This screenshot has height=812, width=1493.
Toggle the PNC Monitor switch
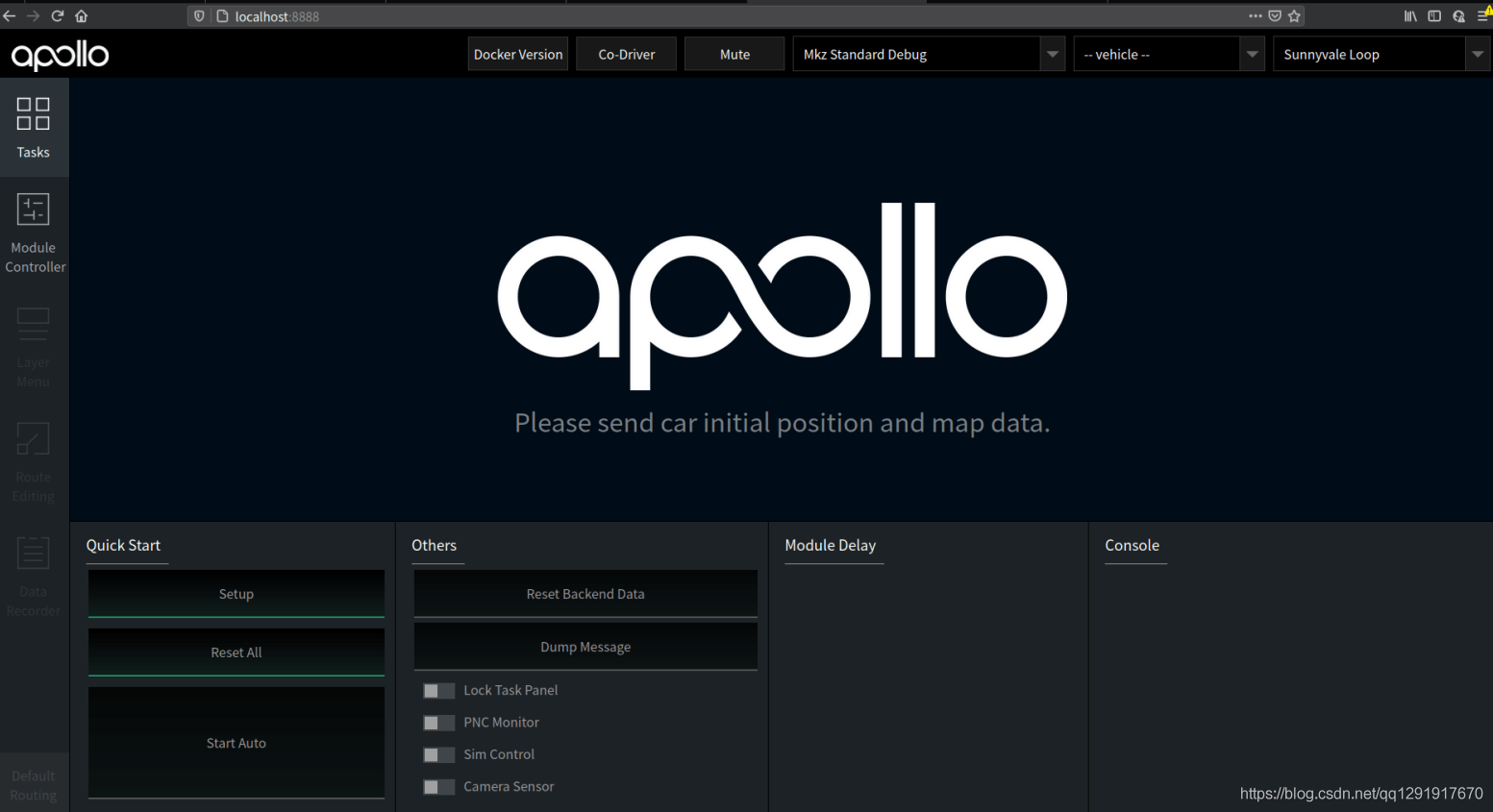coord(438,723)
